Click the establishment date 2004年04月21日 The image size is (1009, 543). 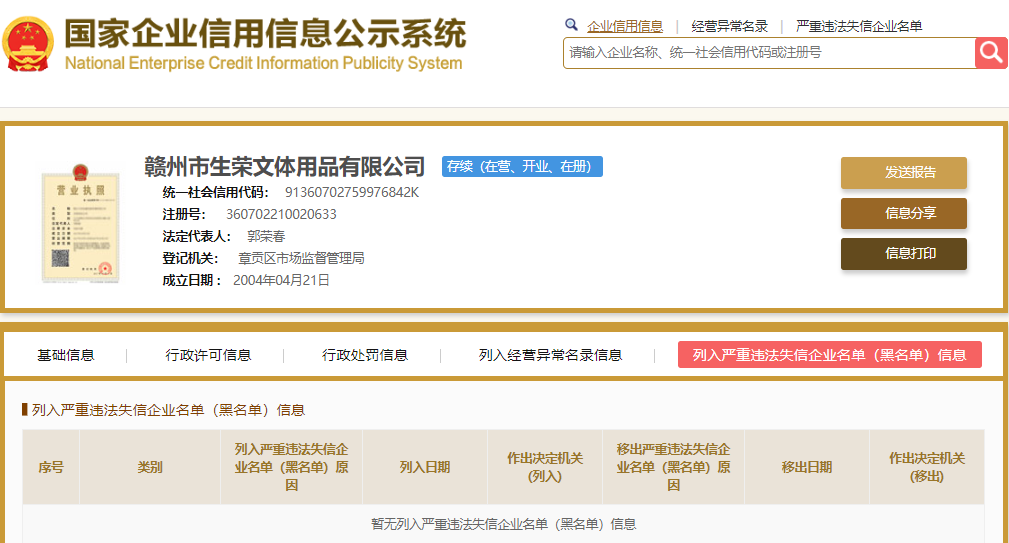281,280
